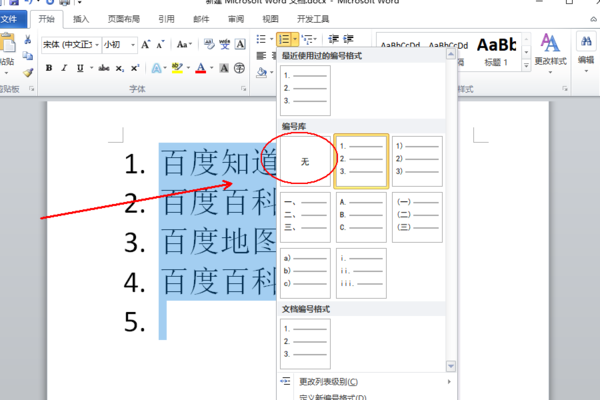This screenshot has height=400, width=600.
Task: Toggle Strikethrough formatting
Action: (x=104, y=68)
